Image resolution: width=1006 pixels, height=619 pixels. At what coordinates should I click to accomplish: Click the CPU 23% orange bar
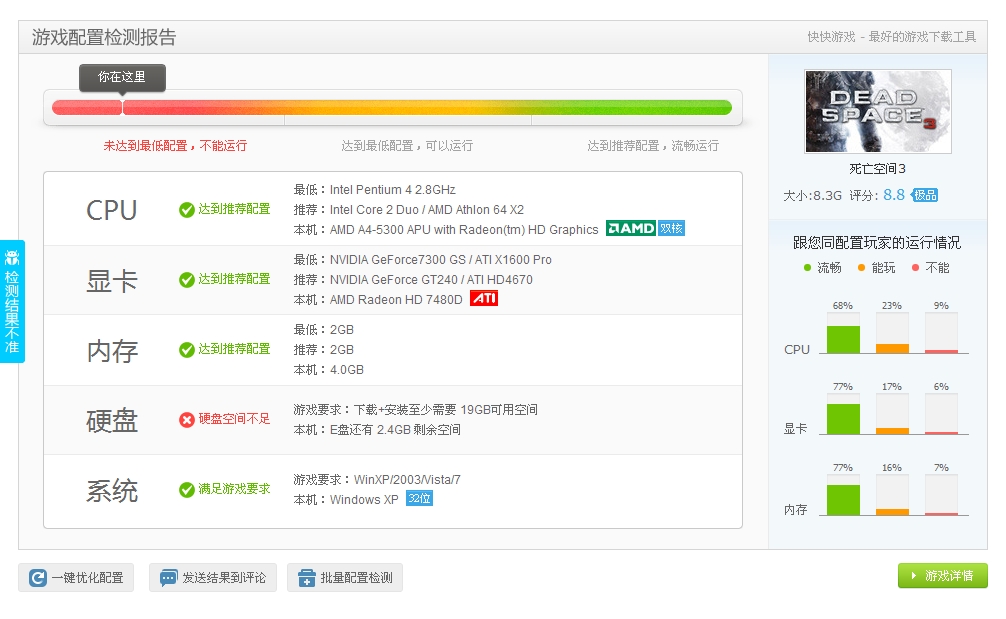point(892,348)
